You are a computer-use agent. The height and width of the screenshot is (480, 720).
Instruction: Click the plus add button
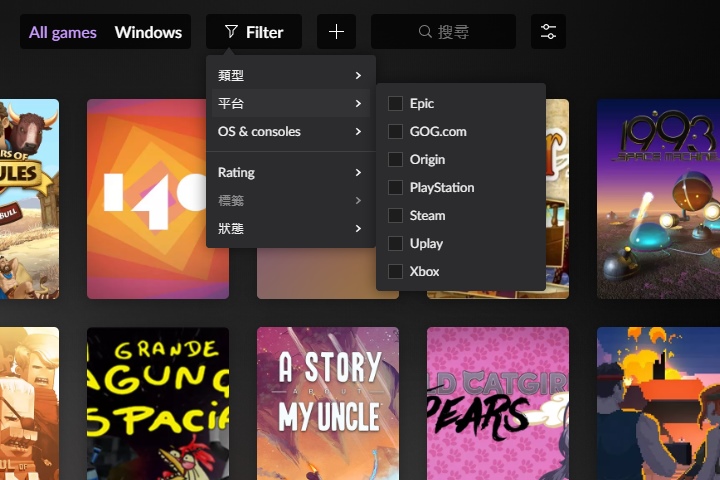point(336,32)
